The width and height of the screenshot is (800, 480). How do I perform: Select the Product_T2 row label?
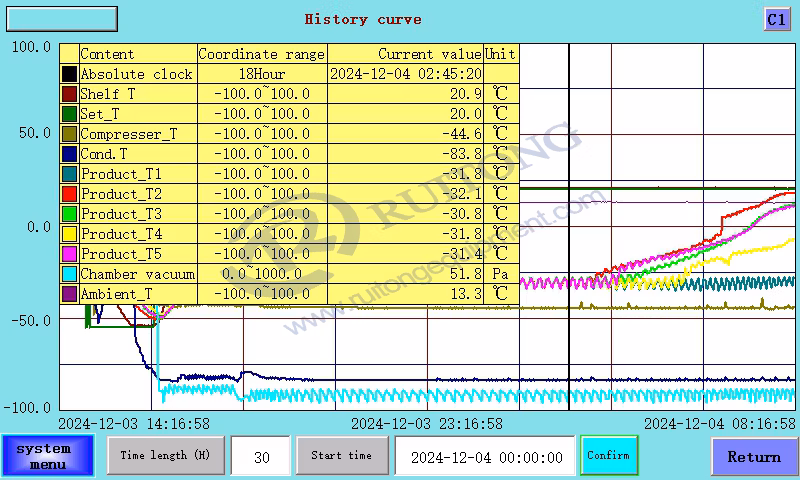click(121, 194)
